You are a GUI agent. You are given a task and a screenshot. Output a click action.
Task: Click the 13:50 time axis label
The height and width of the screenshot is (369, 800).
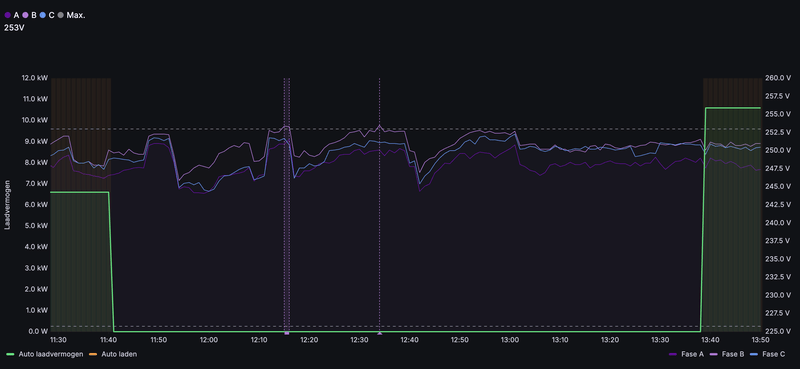click(x=760, y=340)
